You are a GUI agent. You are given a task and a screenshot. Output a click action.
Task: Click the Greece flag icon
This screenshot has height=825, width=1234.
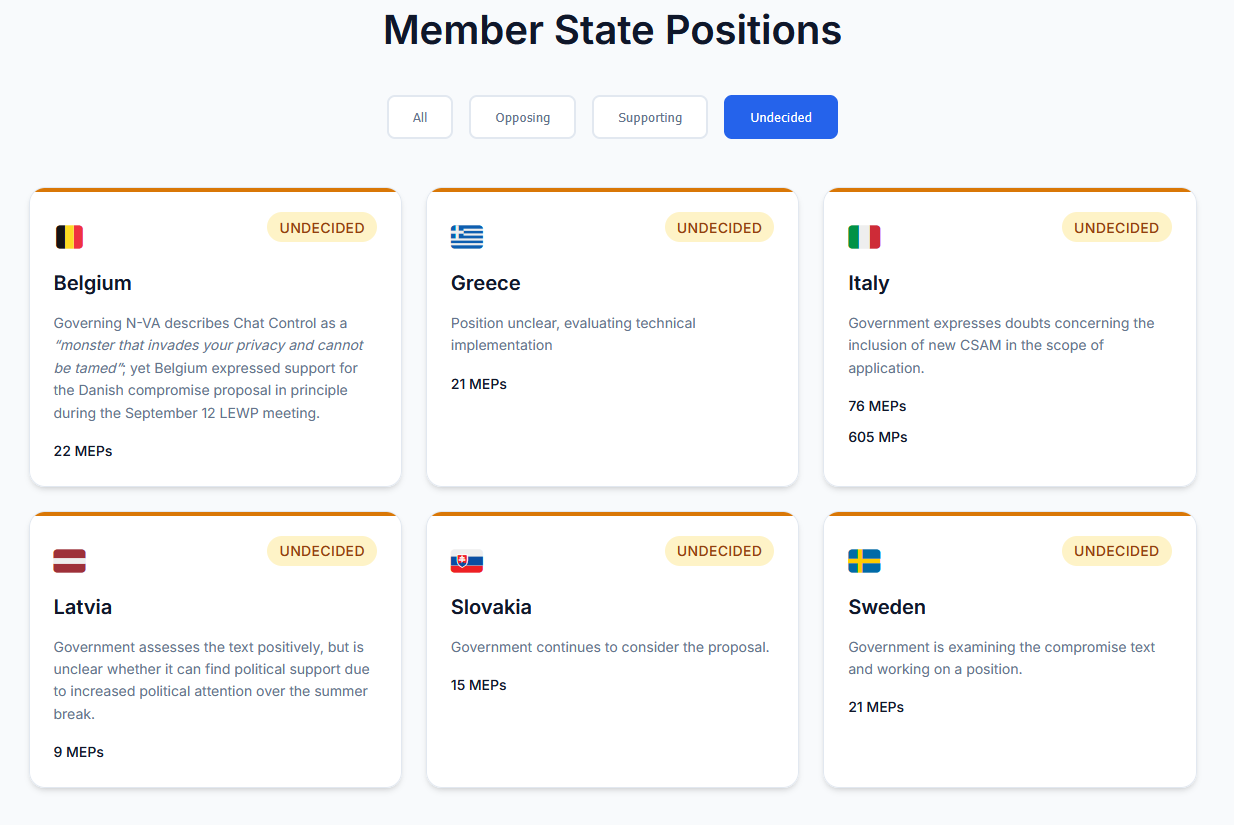[x=467, y=237]
